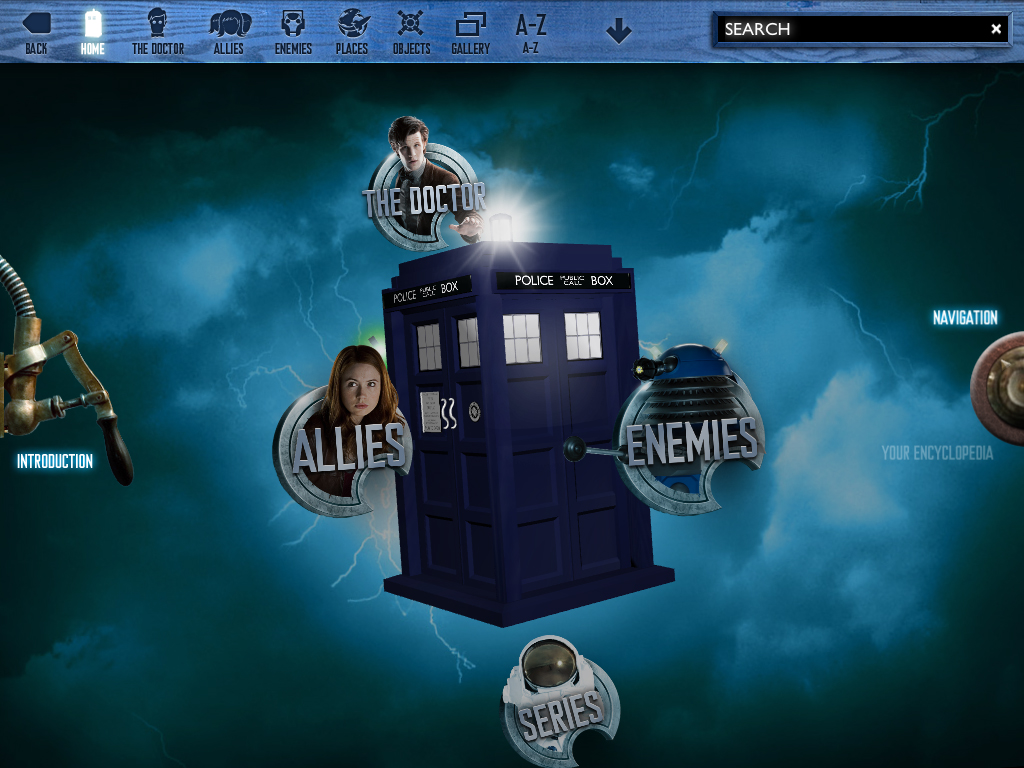Open The Doctor section in the top bar

pos(157,33)
